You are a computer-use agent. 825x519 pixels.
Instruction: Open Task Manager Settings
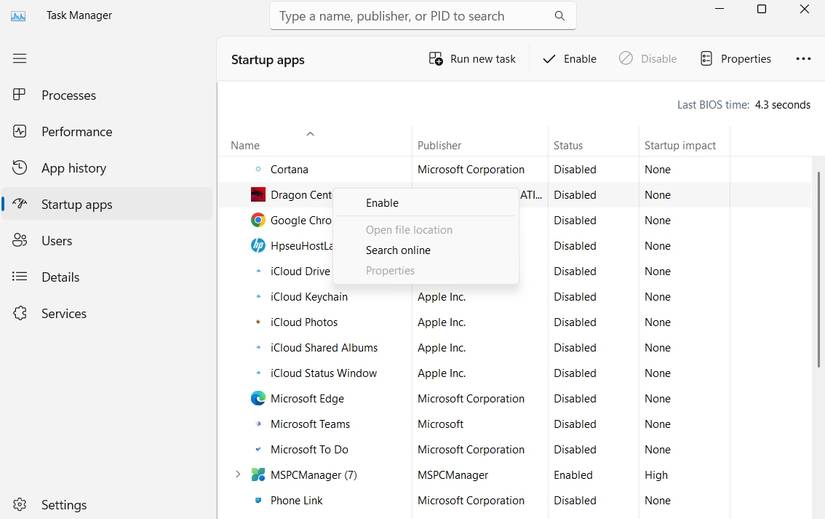click(63, 505)
